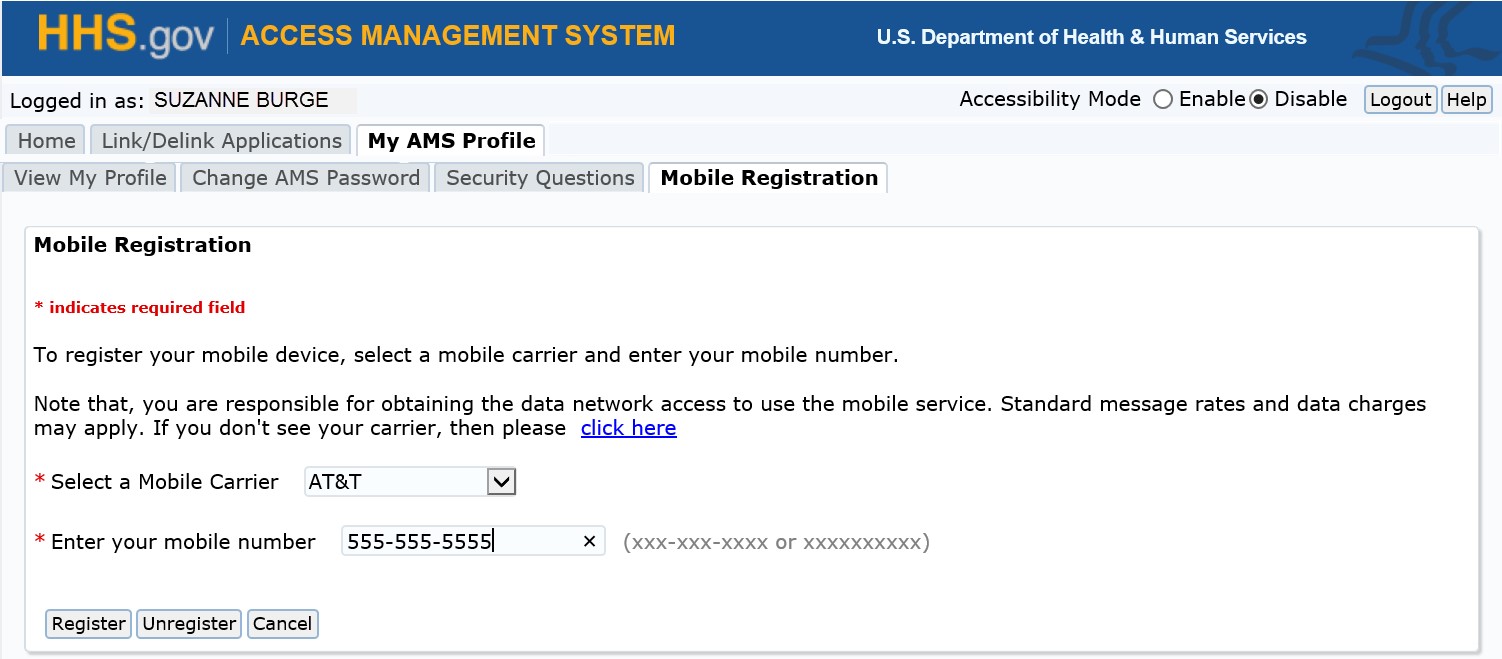The height and width of the screenshot is (659, 1502).
Task: Select the My AMS Profile tab
Action: coord(450,140)
